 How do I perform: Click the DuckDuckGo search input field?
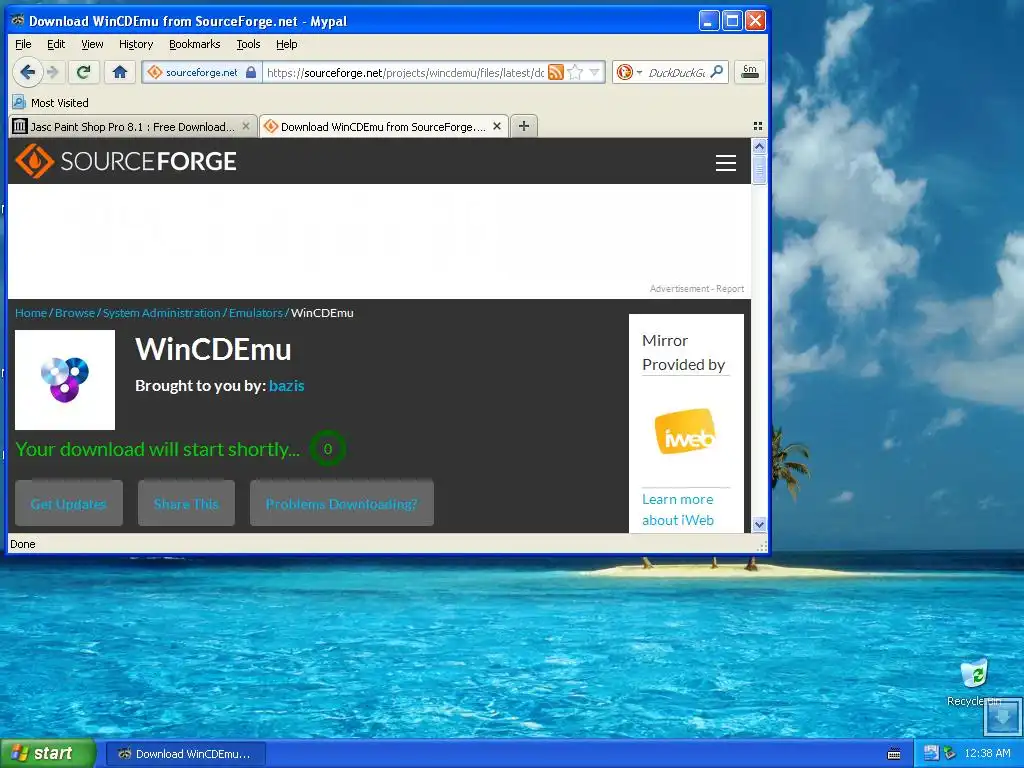(x=677, y=72)
